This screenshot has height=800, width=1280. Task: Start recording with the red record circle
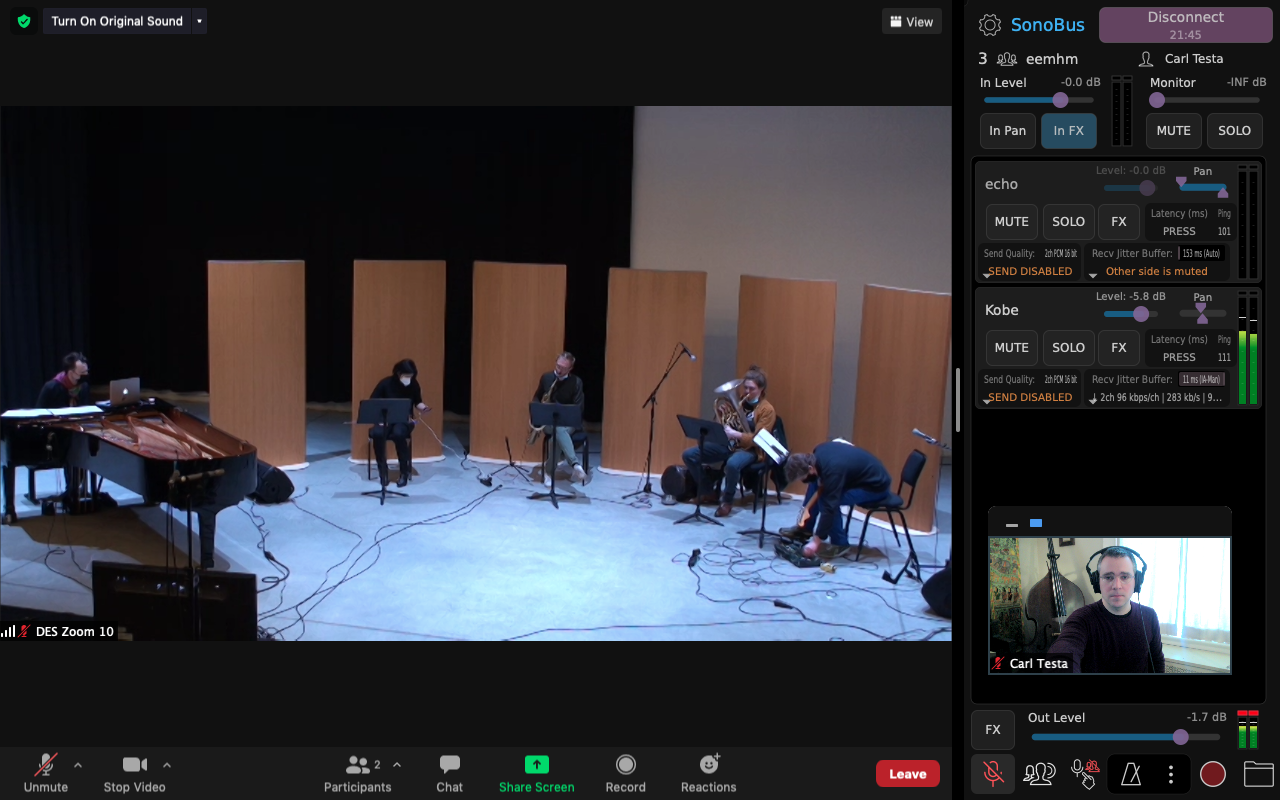click(1212, 773)
